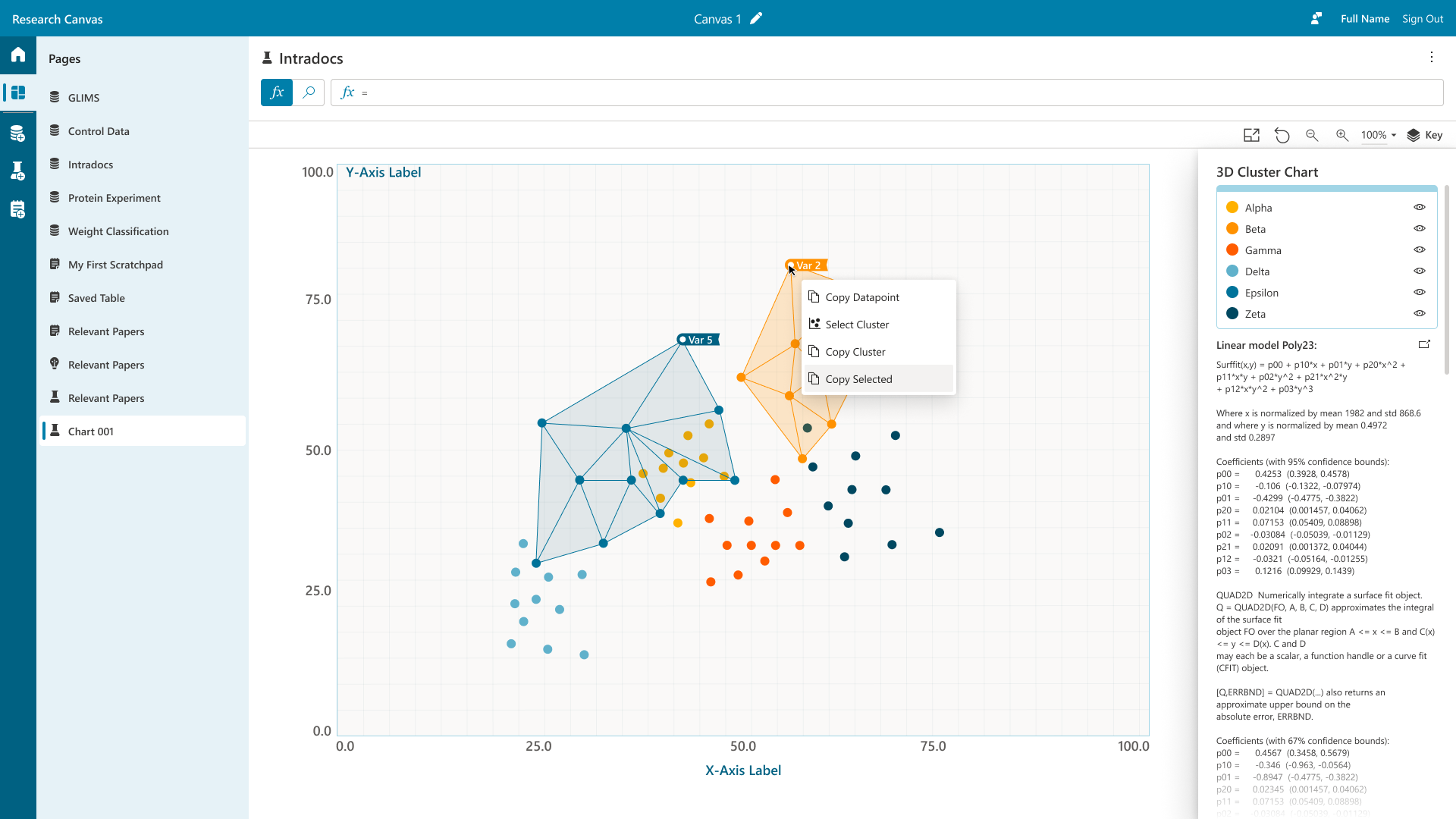Click the pencil to rename Canvas 1

point(756,19)
